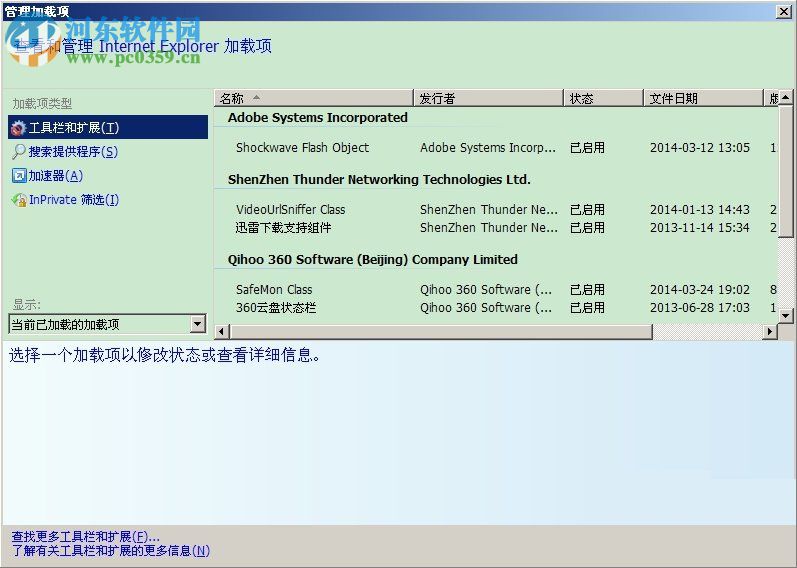Click the horizontal scrollbar thumb
The height and width of the screenshot is (568, 797).
tap(441, 332)
